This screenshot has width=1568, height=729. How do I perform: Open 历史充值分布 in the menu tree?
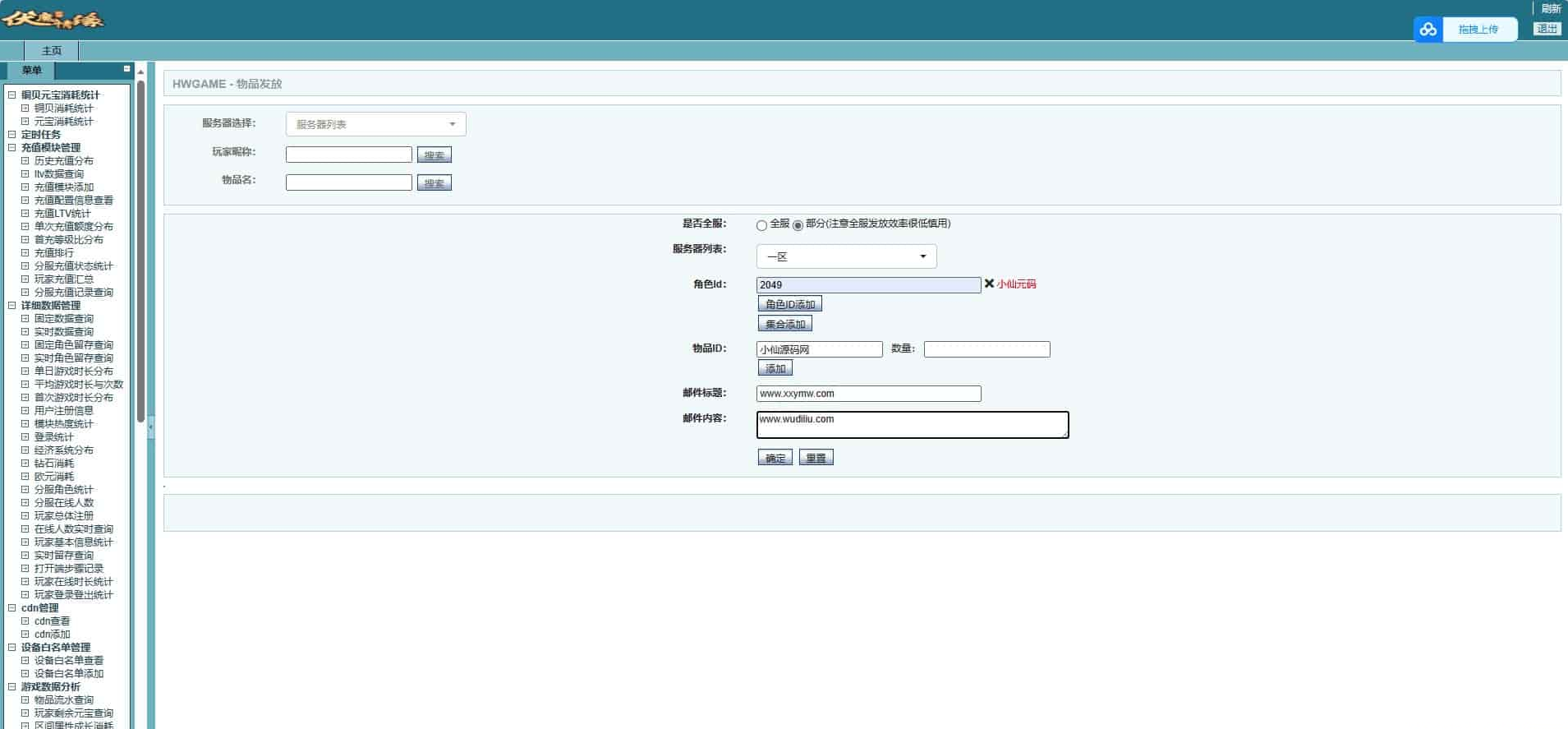63,161
